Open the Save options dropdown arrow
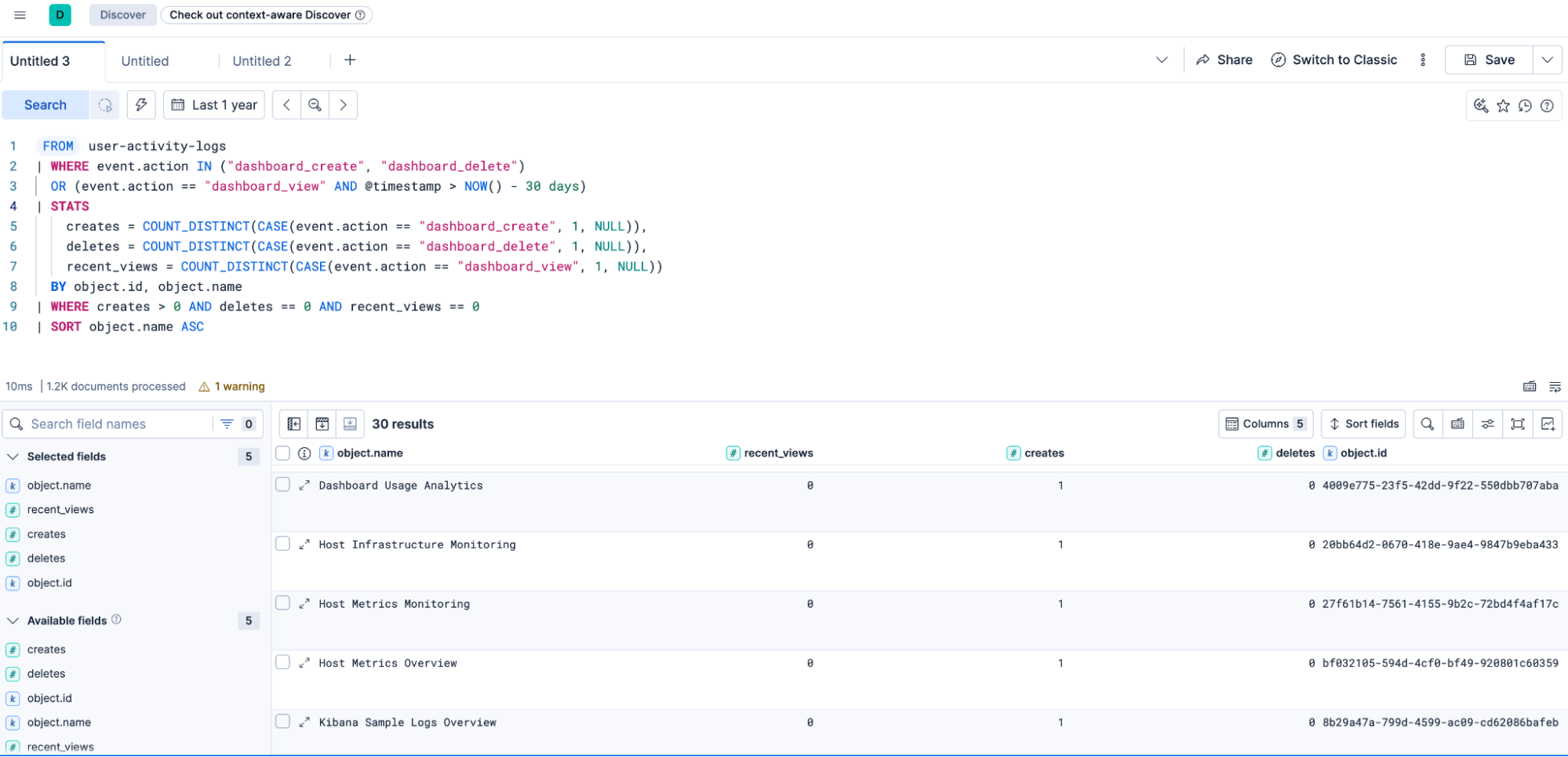This screenshot has height=757, width=1568. click(1547, 60)
